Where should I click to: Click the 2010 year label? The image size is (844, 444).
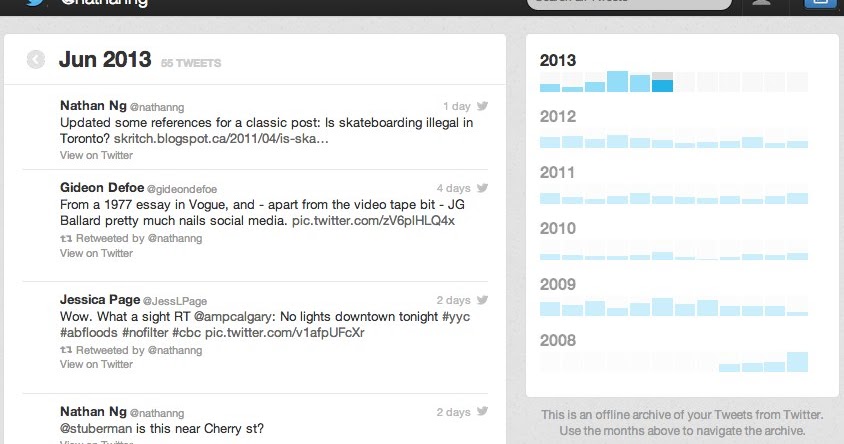[x=558, y=228]
